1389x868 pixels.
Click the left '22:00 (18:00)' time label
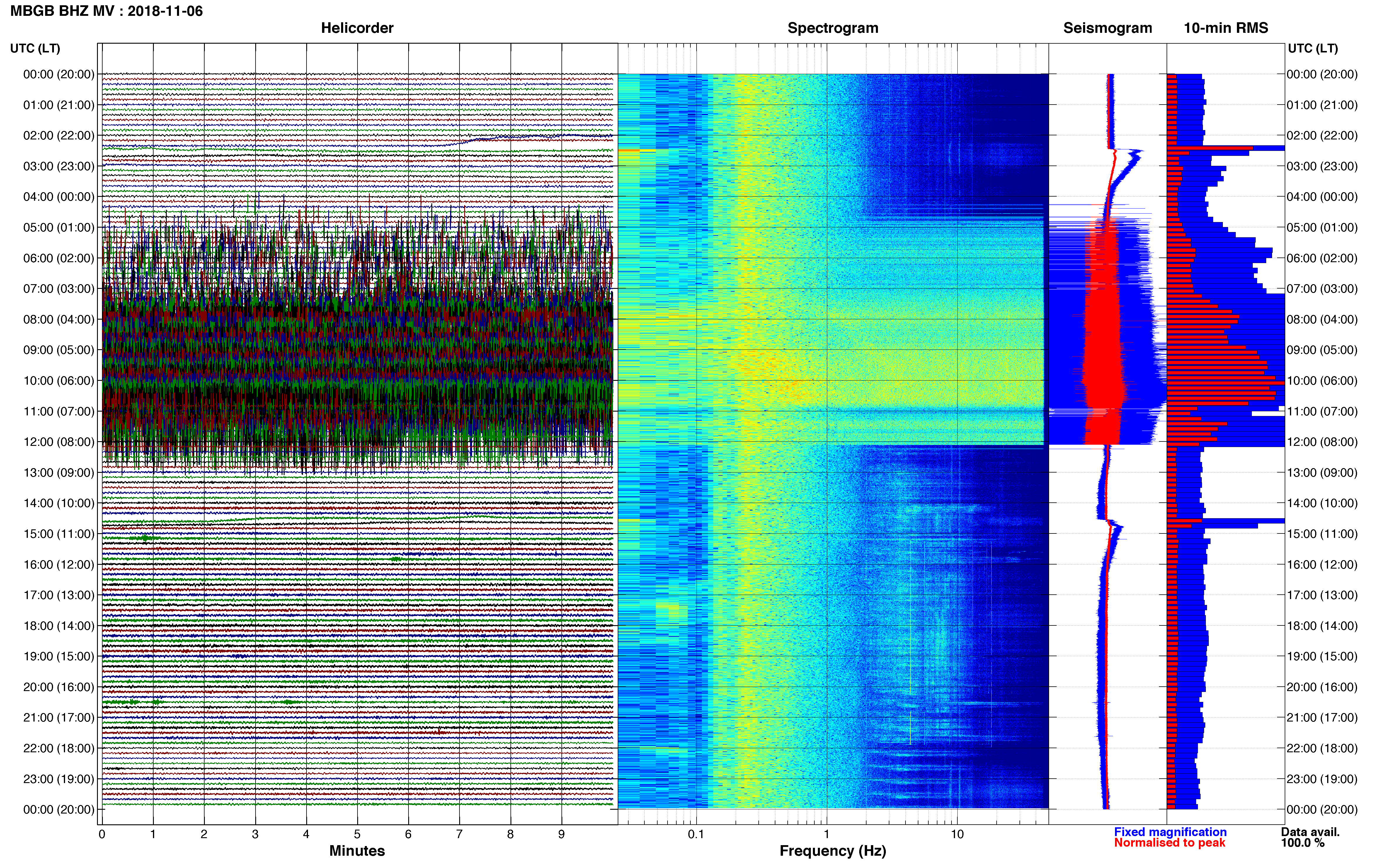59,748
